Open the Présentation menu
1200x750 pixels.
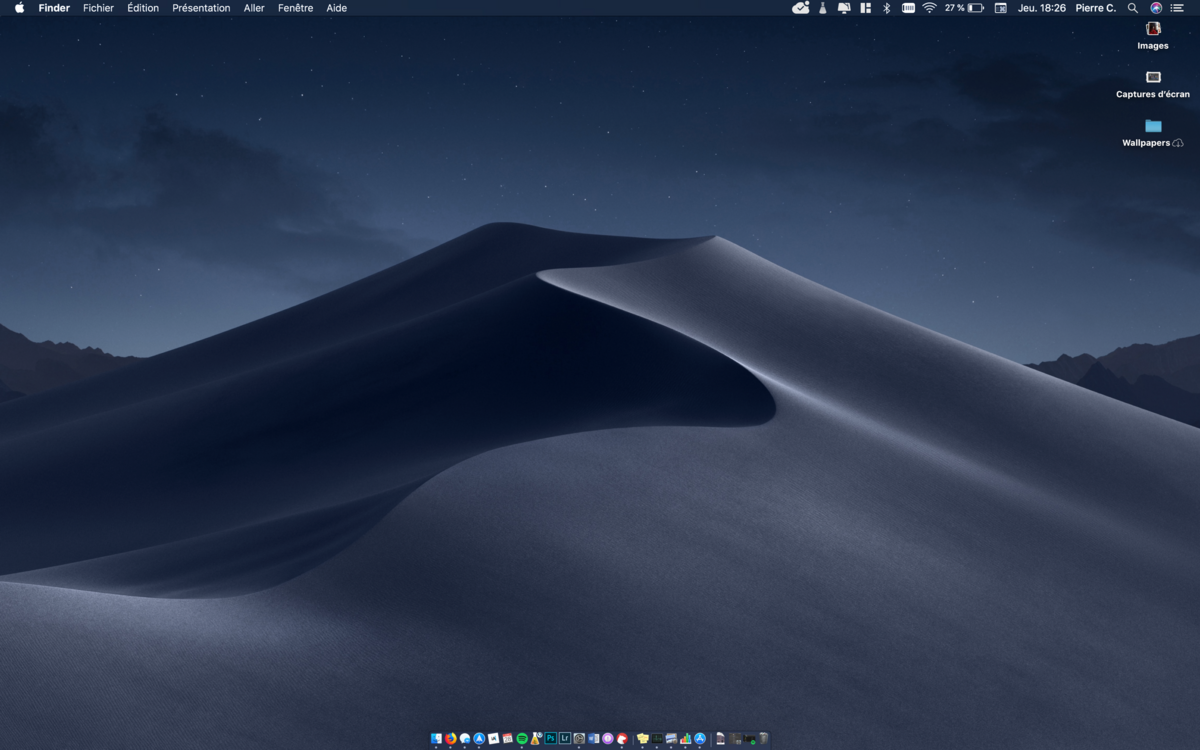[201, 8]
